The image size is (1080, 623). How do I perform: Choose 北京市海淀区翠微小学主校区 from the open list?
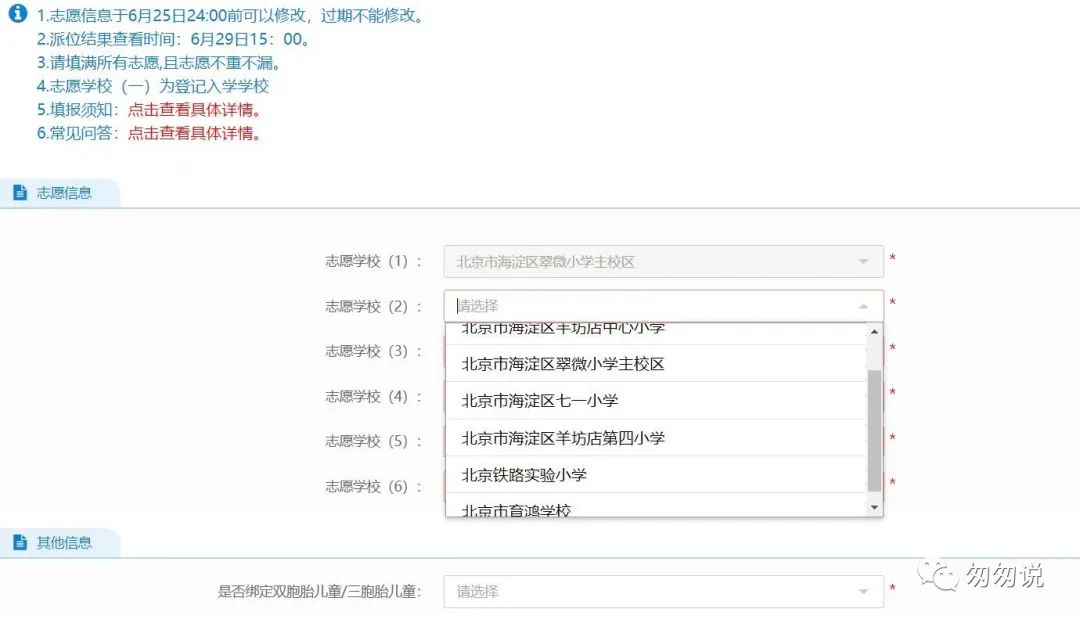656,363
